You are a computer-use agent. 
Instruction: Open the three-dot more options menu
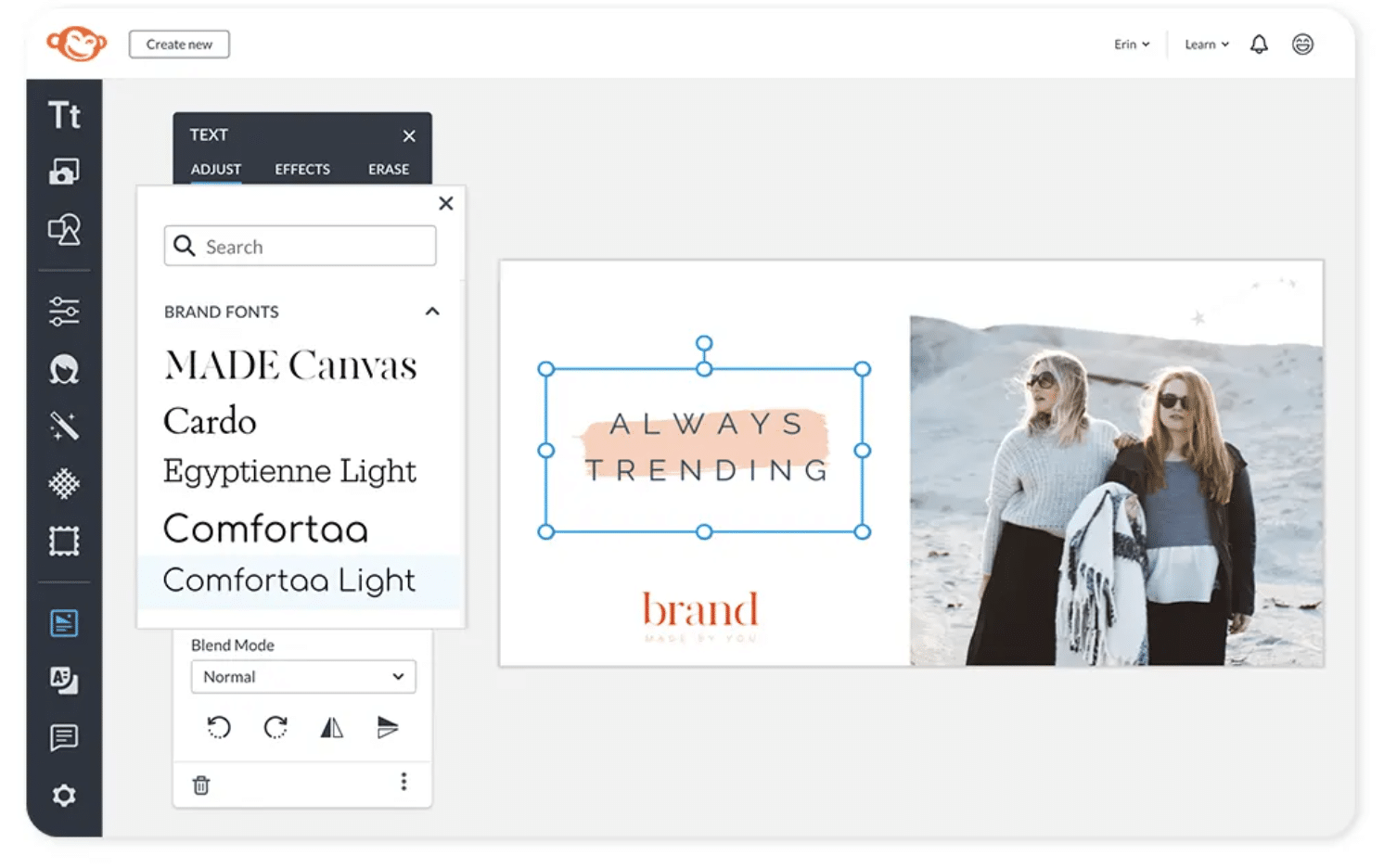[404, 782]
